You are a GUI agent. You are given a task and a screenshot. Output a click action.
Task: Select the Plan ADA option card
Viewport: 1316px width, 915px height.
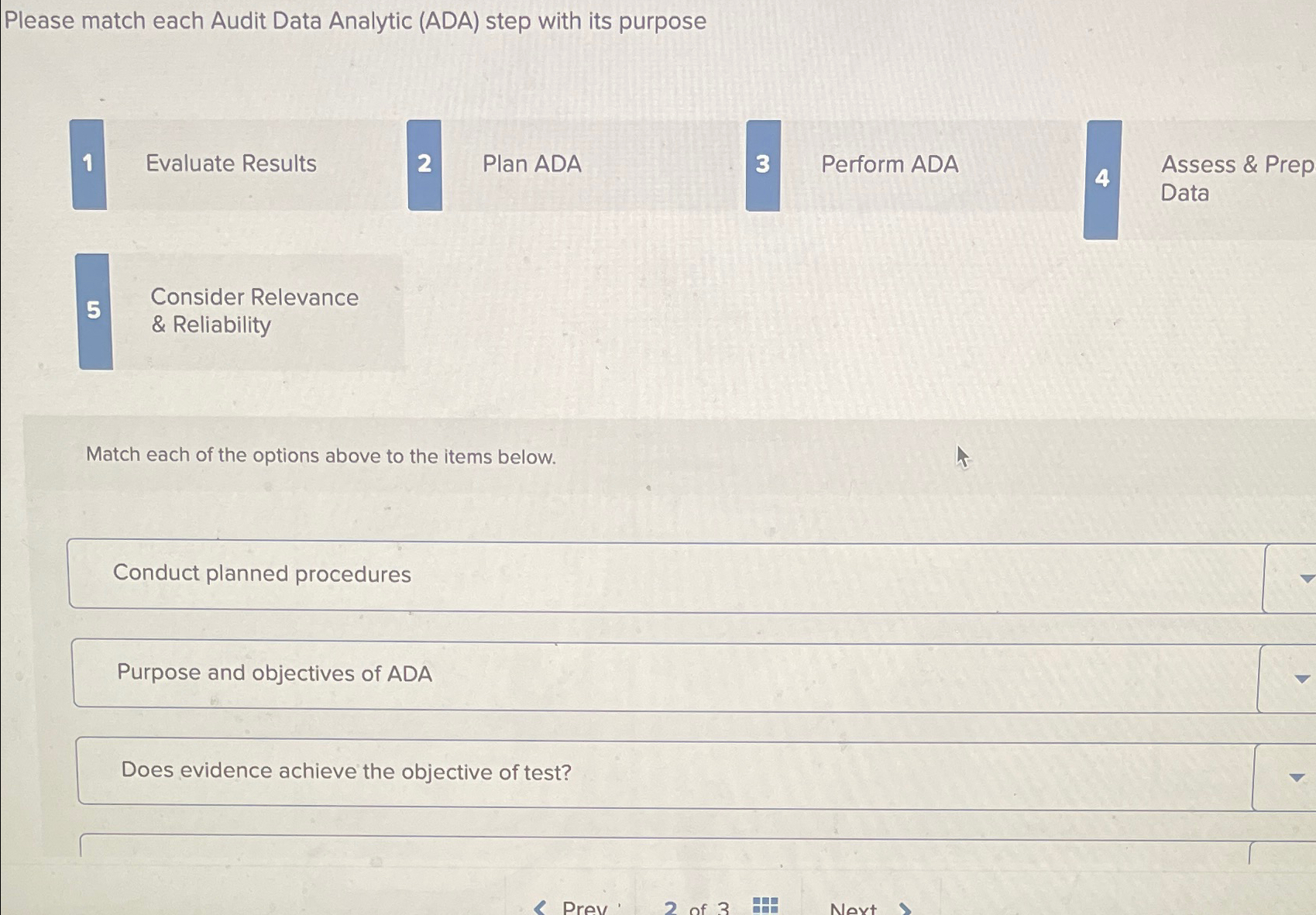531,164
